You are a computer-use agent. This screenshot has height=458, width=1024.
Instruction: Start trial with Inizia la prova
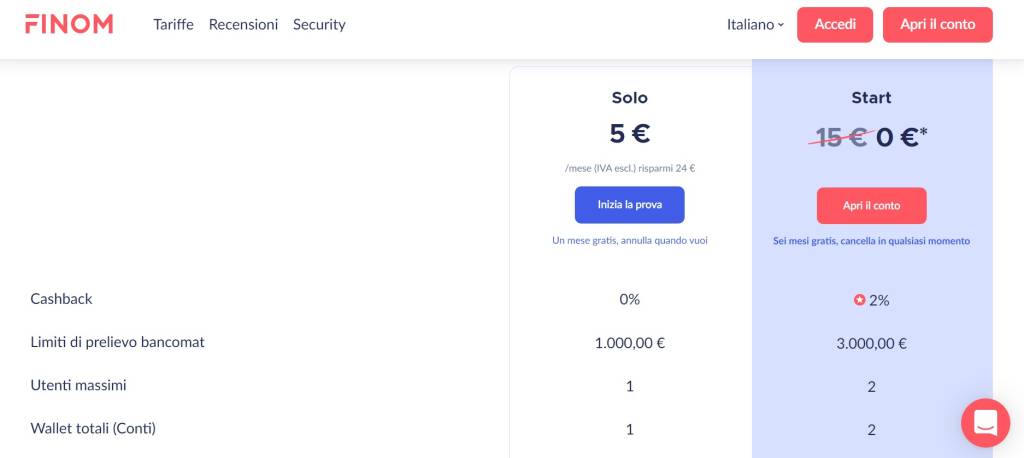point(630,204)
